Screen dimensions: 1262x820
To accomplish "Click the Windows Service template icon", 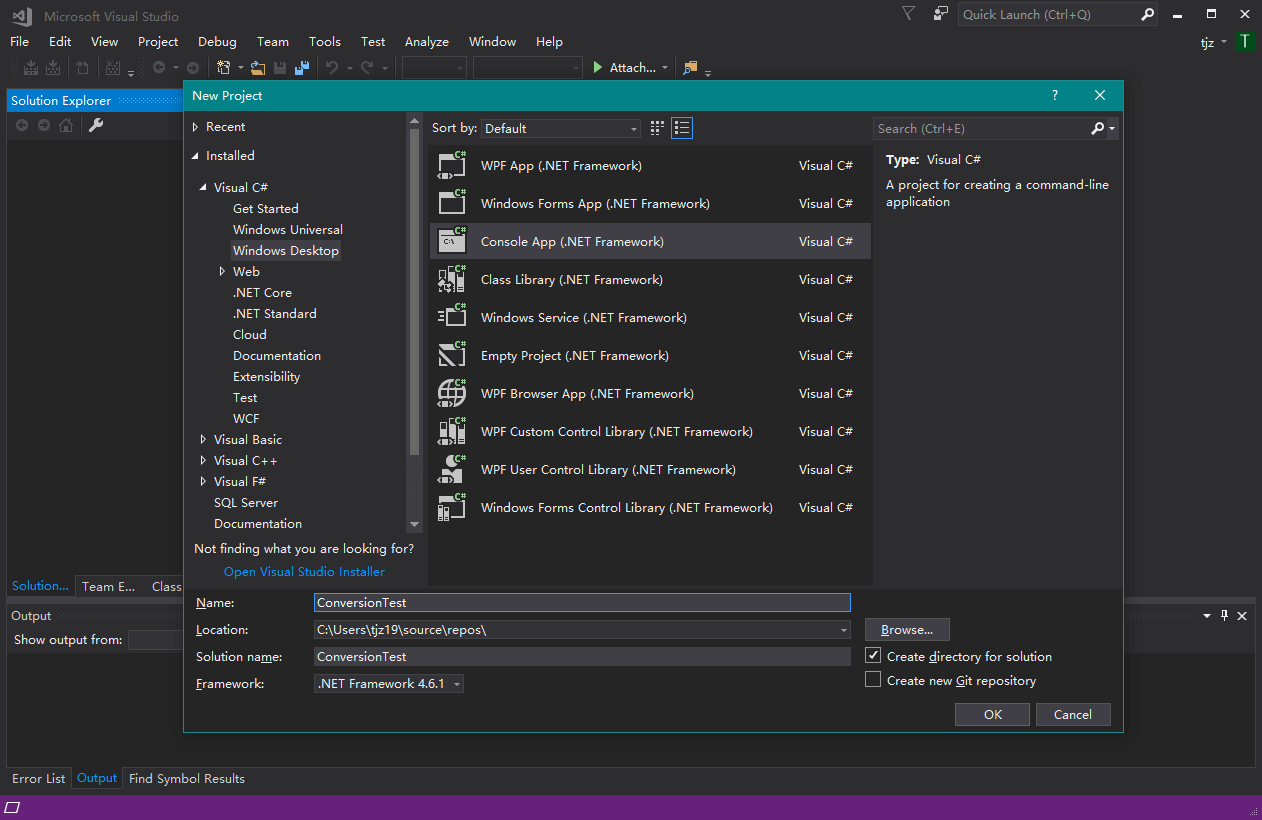I will coord(452,318).
